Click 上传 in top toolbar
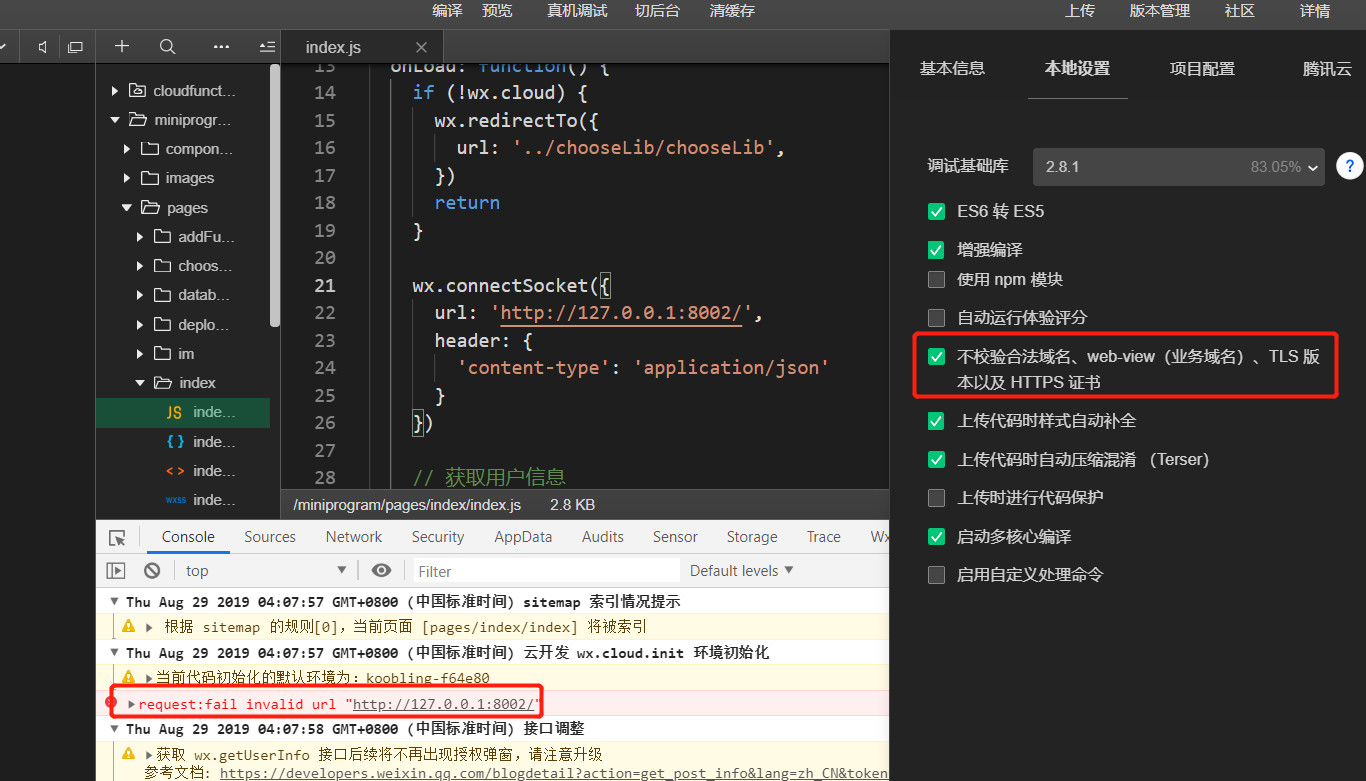Screen dimensions: 1366x781 pyautogui.click(x=1080, y=11)
